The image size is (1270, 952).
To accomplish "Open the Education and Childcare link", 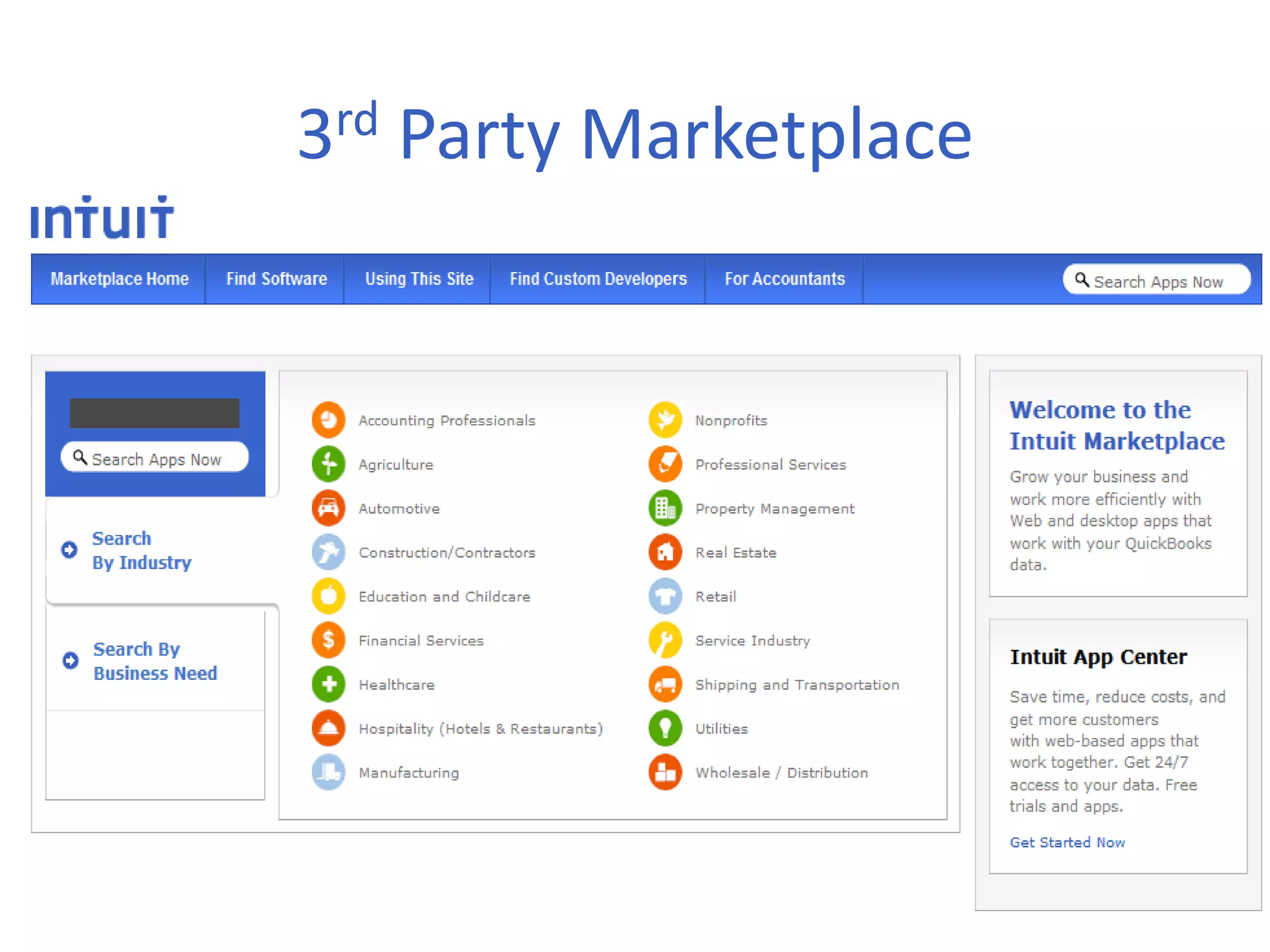I will (444, 596).
